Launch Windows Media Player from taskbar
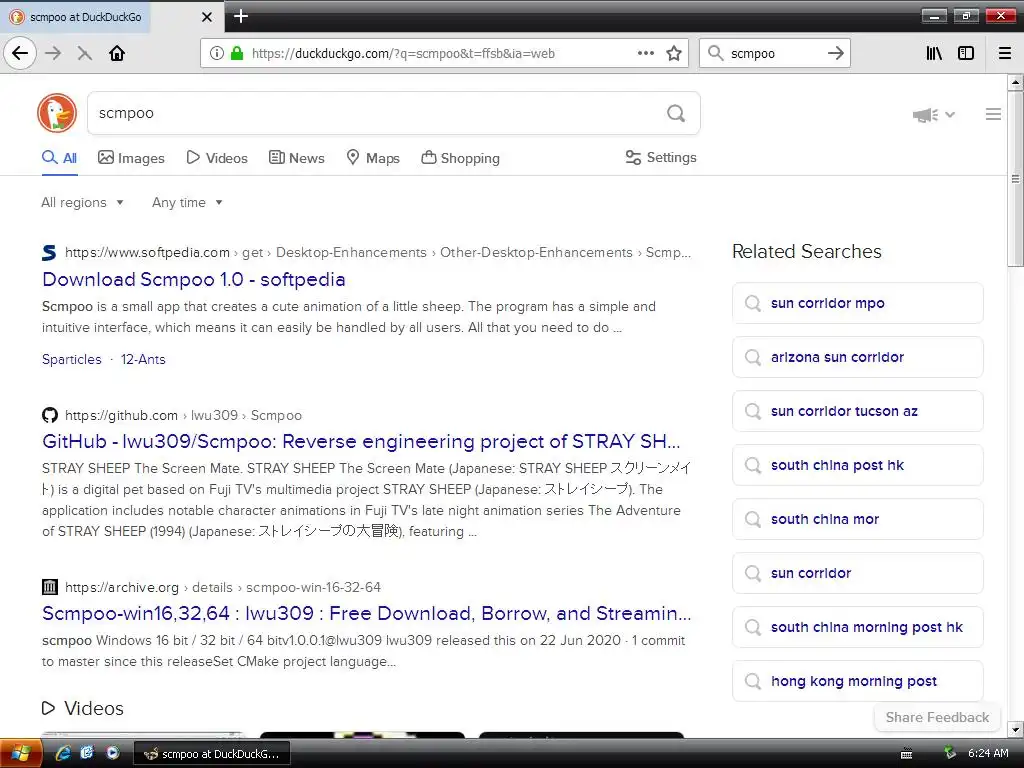Viewport: 1024px width, 768px height. (x=113, y=753)
